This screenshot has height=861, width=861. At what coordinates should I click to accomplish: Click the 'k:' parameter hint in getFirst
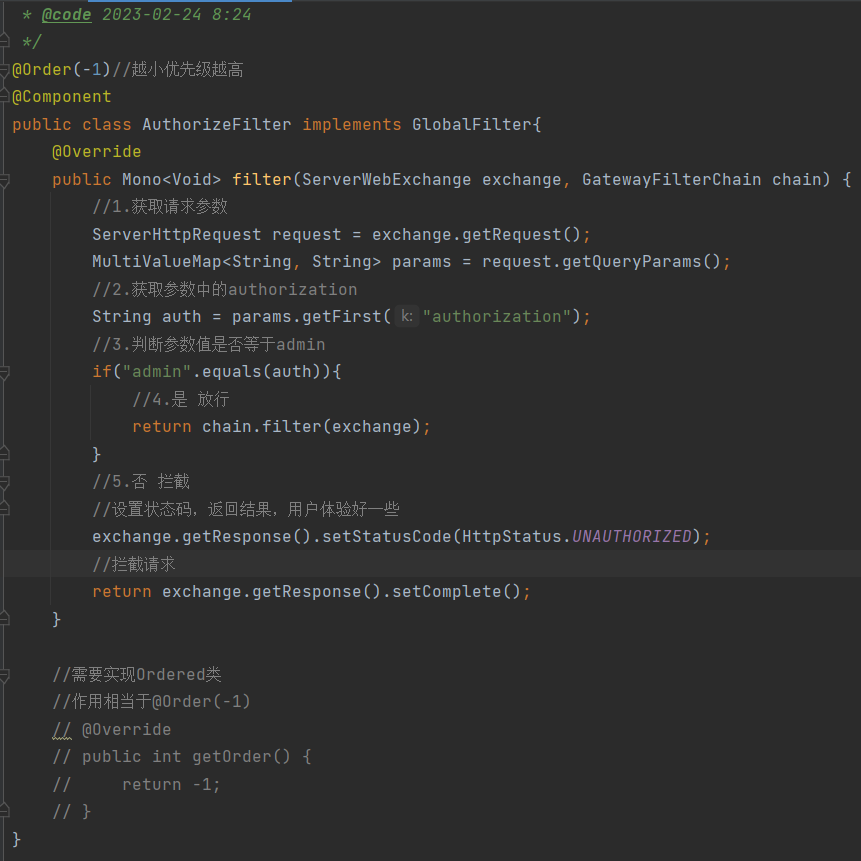pyautogui.click(x=407, y=316)
